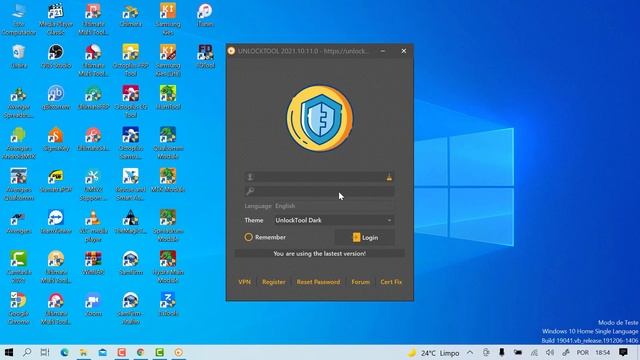Viewport: 640px width, 360px height.
Task: Open qBittorrent desktop shortcut
Action: coord(56,98)
